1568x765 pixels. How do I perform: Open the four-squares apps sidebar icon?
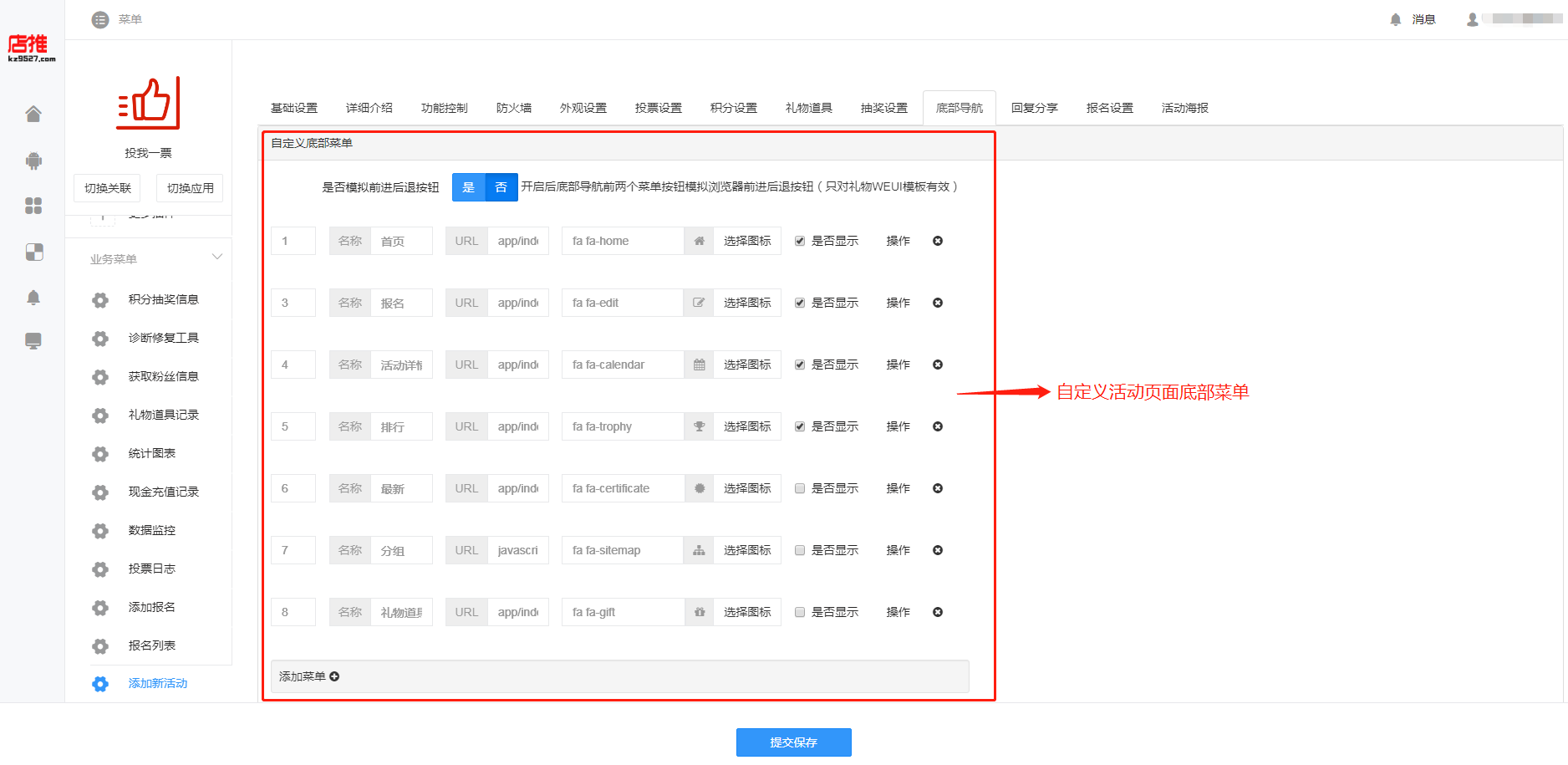[x=33, y=206]
